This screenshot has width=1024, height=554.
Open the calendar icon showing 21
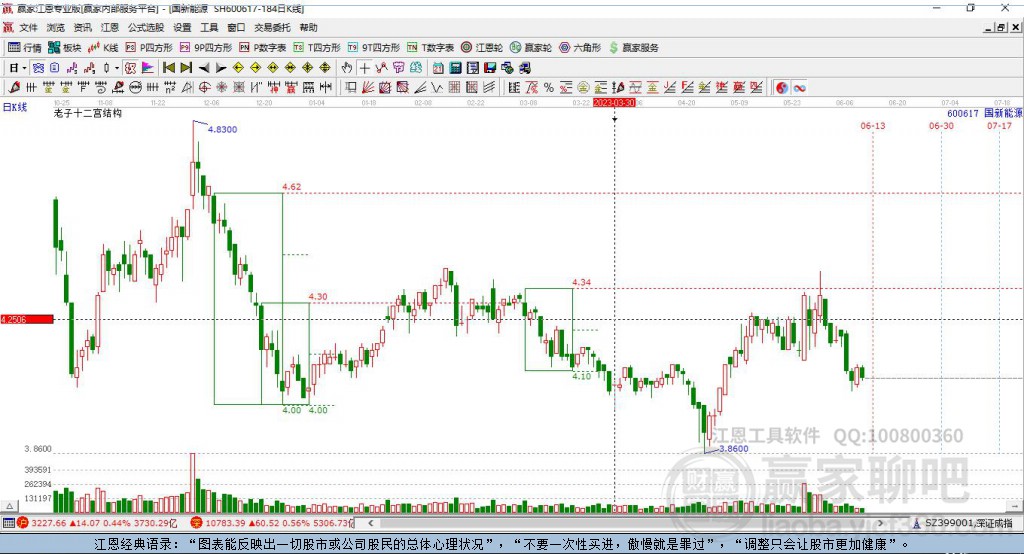(438, 68)
